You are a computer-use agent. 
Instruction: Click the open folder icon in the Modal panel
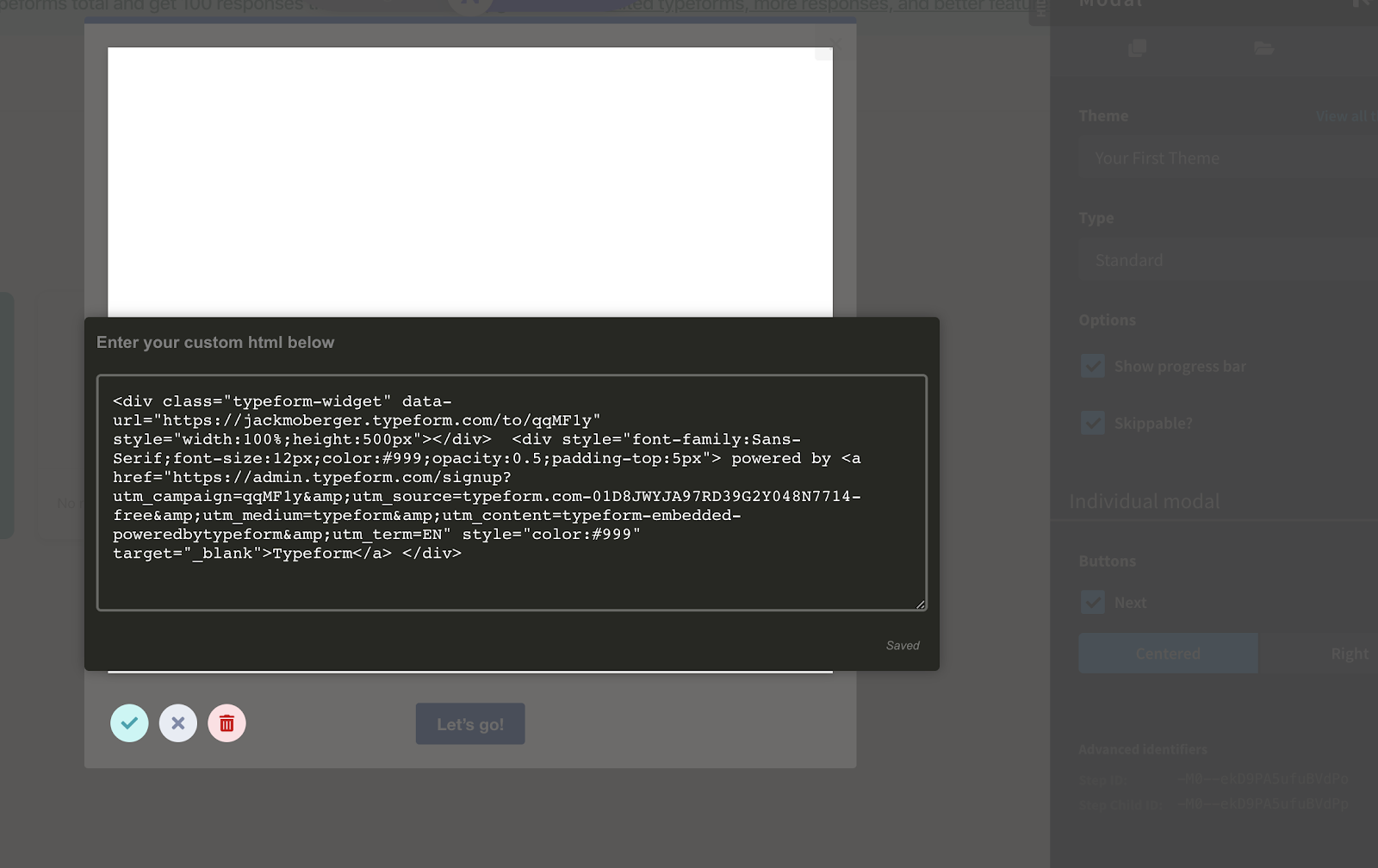click(1263, 48)
